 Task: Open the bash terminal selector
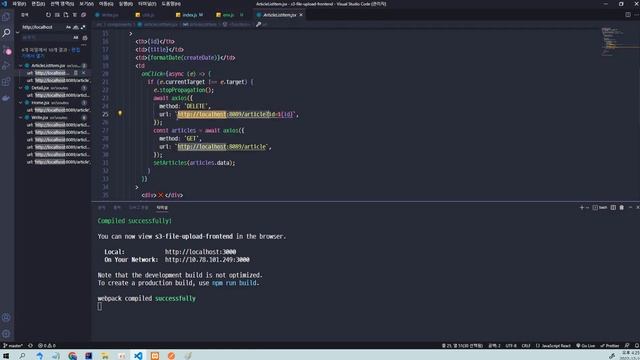600,207
